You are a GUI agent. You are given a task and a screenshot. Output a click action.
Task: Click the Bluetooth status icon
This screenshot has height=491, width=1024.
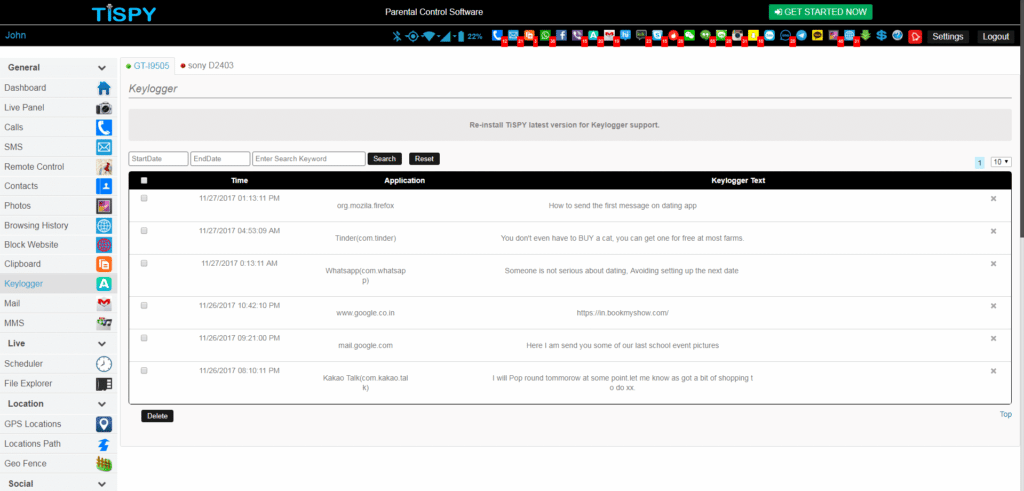point(396,37)
